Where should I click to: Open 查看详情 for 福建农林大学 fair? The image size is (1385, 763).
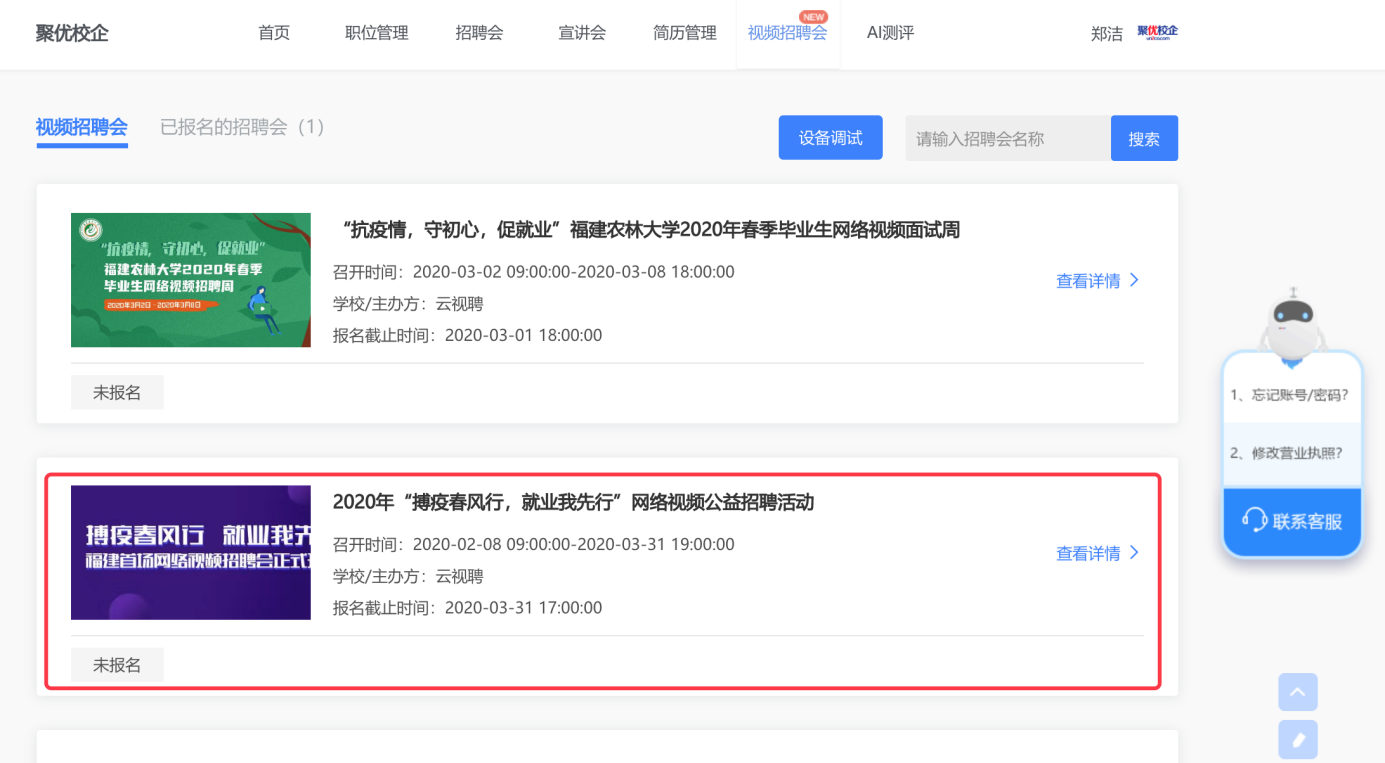click(x=1097, y=281)
